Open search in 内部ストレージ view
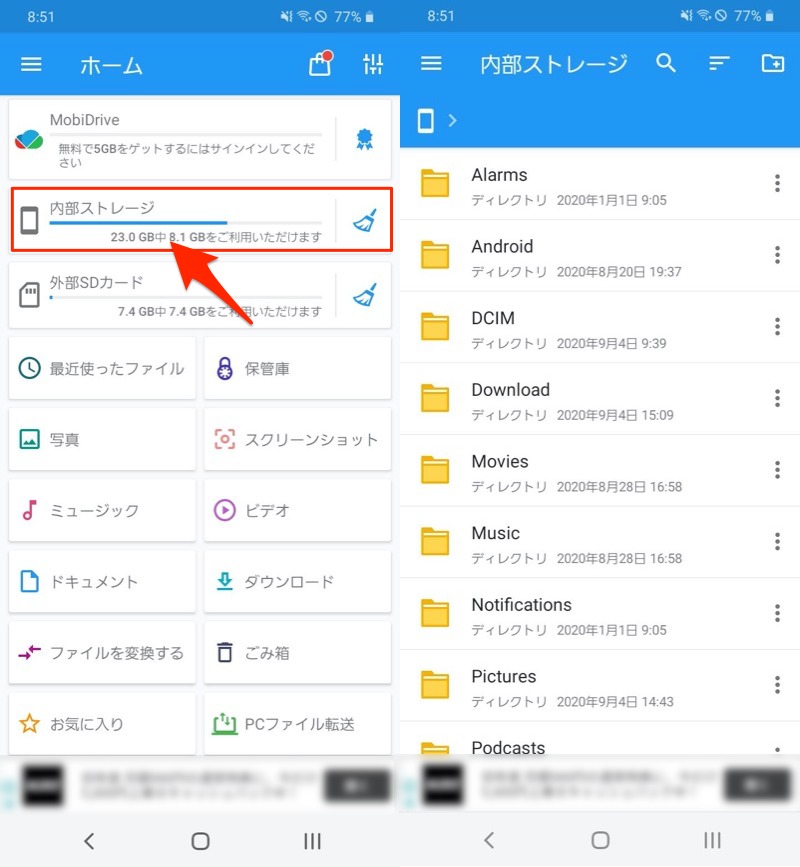 [666, 63]
